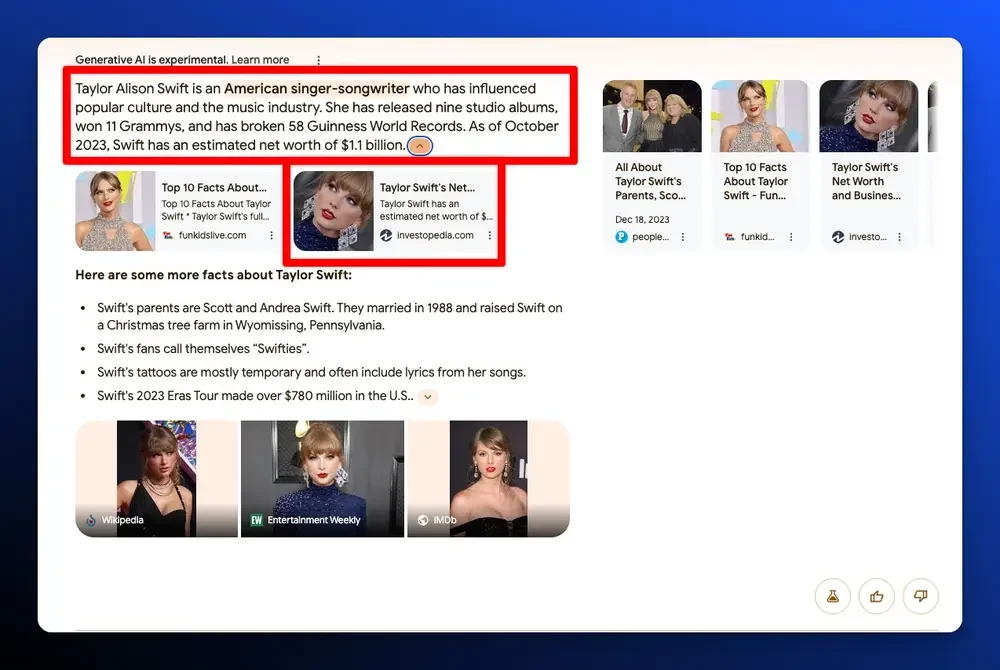Click the IMDb globe icon on image
The height and width of the screenshot is (670, 1000).
coord(423,520)
